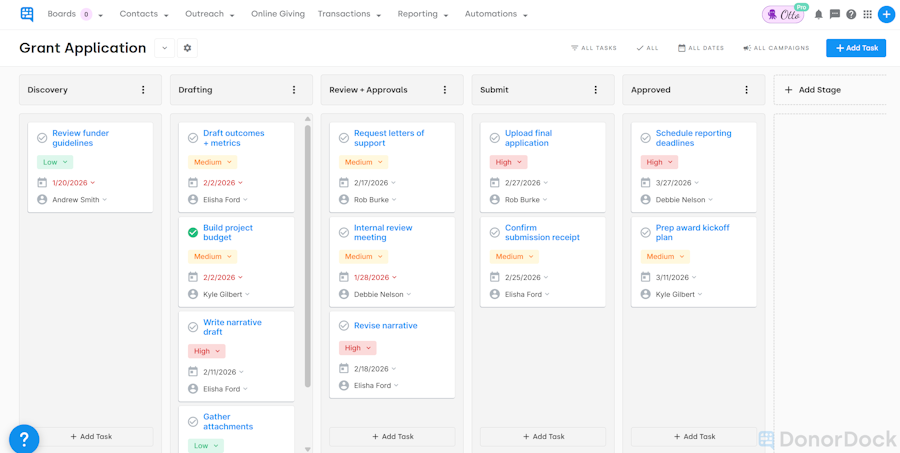Open the Transactions menu

coord(350,14)
